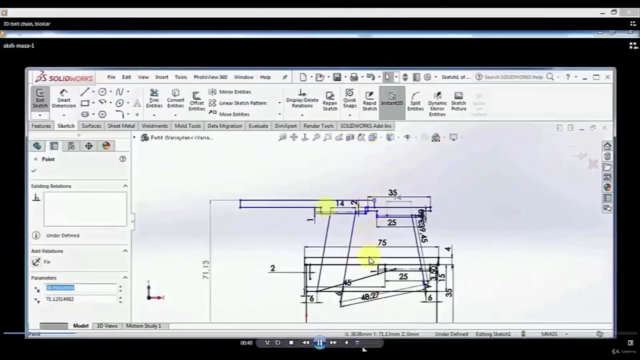The width and height of the screenshot is (640, 360).
Task: Open the Line tool dropdown arrow
Action: point(93,92)
